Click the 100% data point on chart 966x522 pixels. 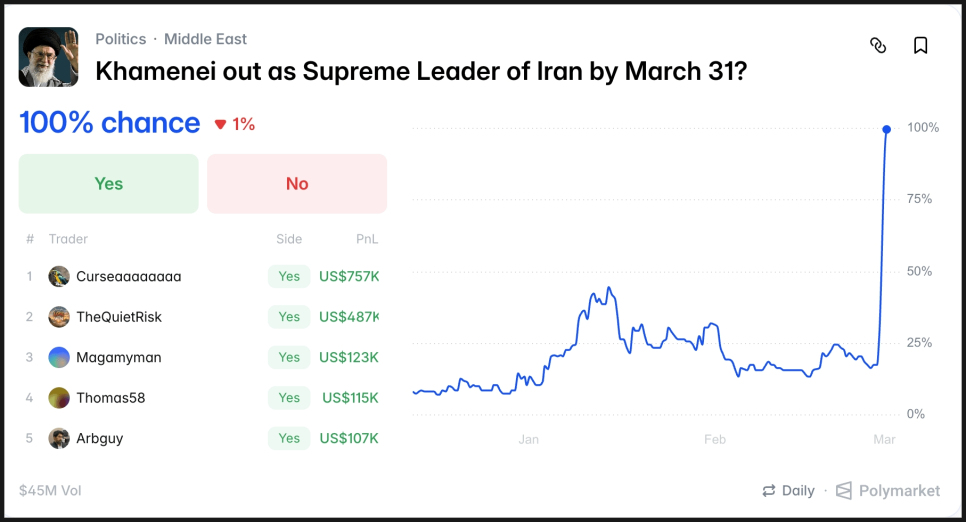point(886,129)
